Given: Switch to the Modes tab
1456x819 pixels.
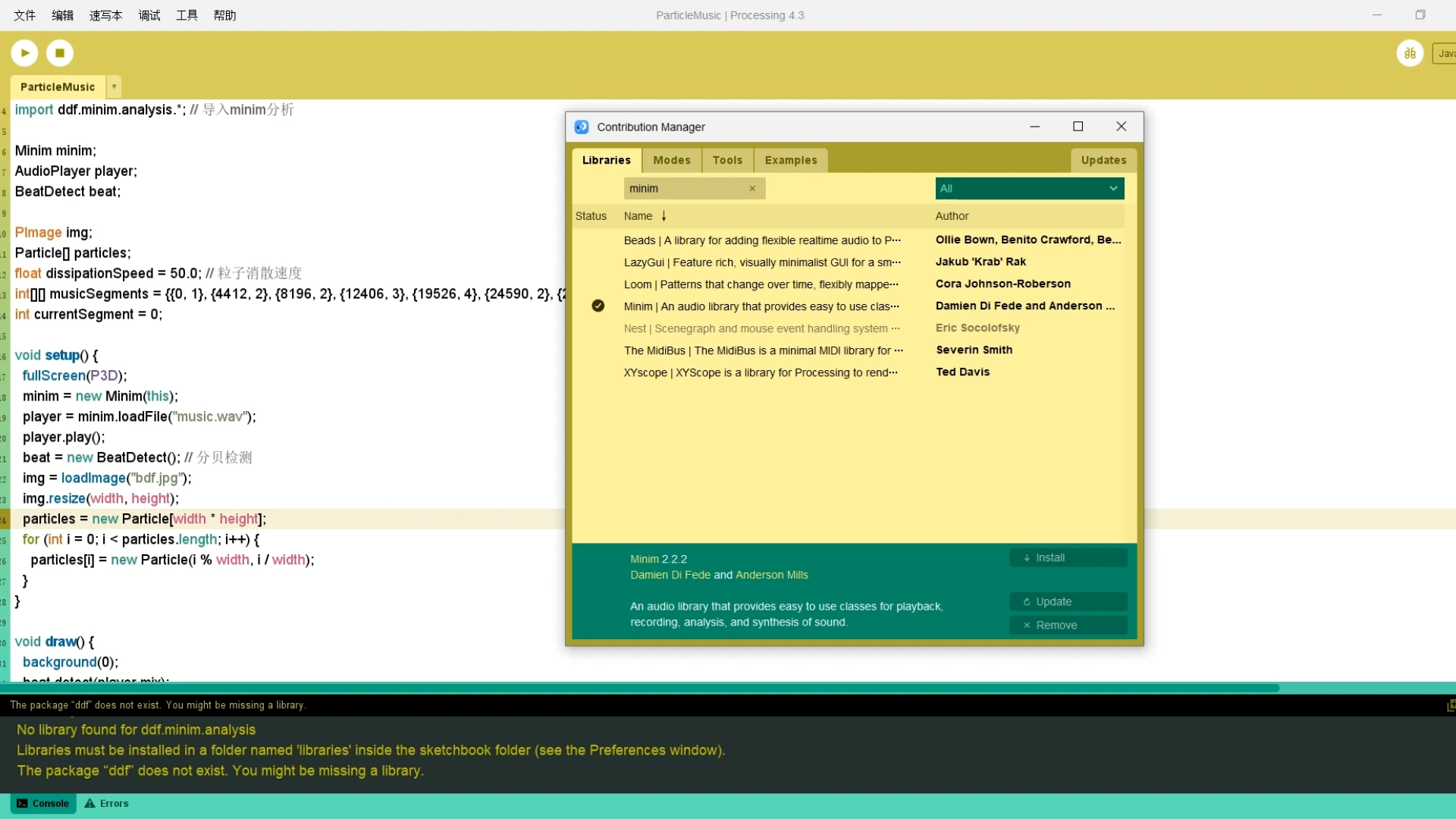Looking at the screenshot, I should 671,160.
